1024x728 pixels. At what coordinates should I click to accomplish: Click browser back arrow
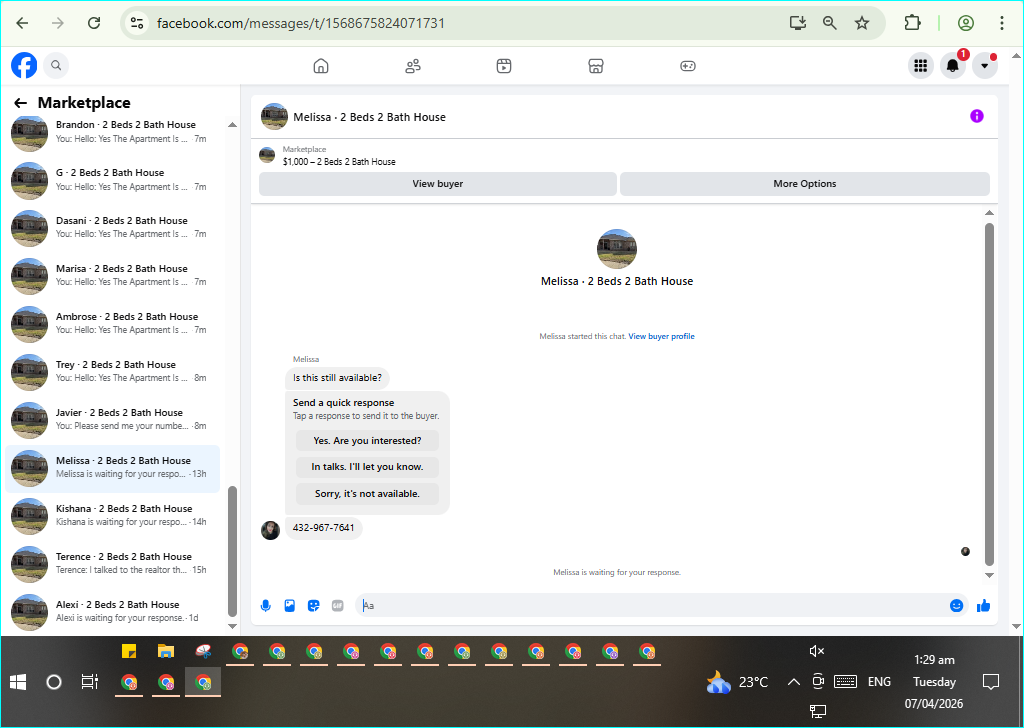pos(22,23)
